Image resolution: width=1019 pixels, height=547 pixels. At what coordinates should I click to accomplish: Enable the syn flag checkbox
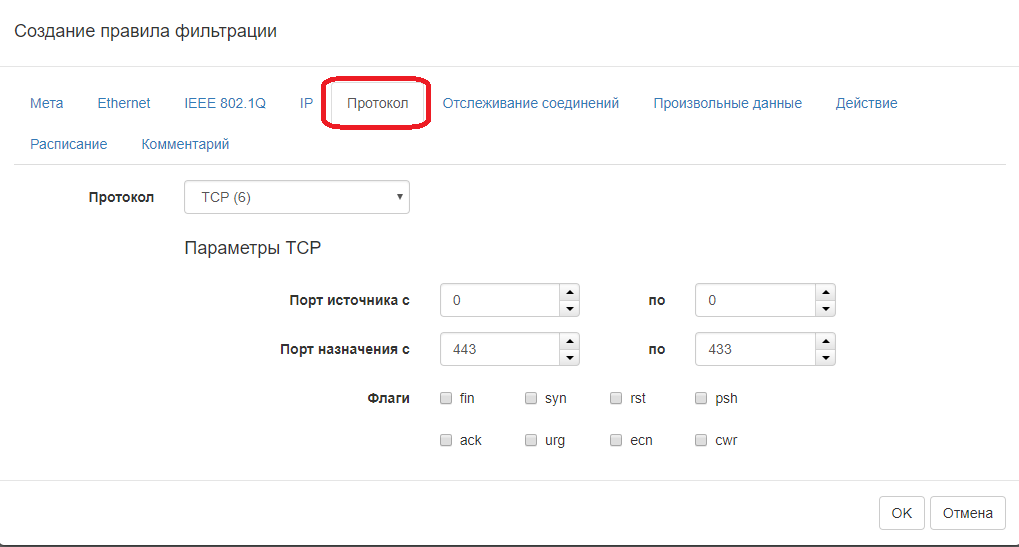tap(532, 398)
